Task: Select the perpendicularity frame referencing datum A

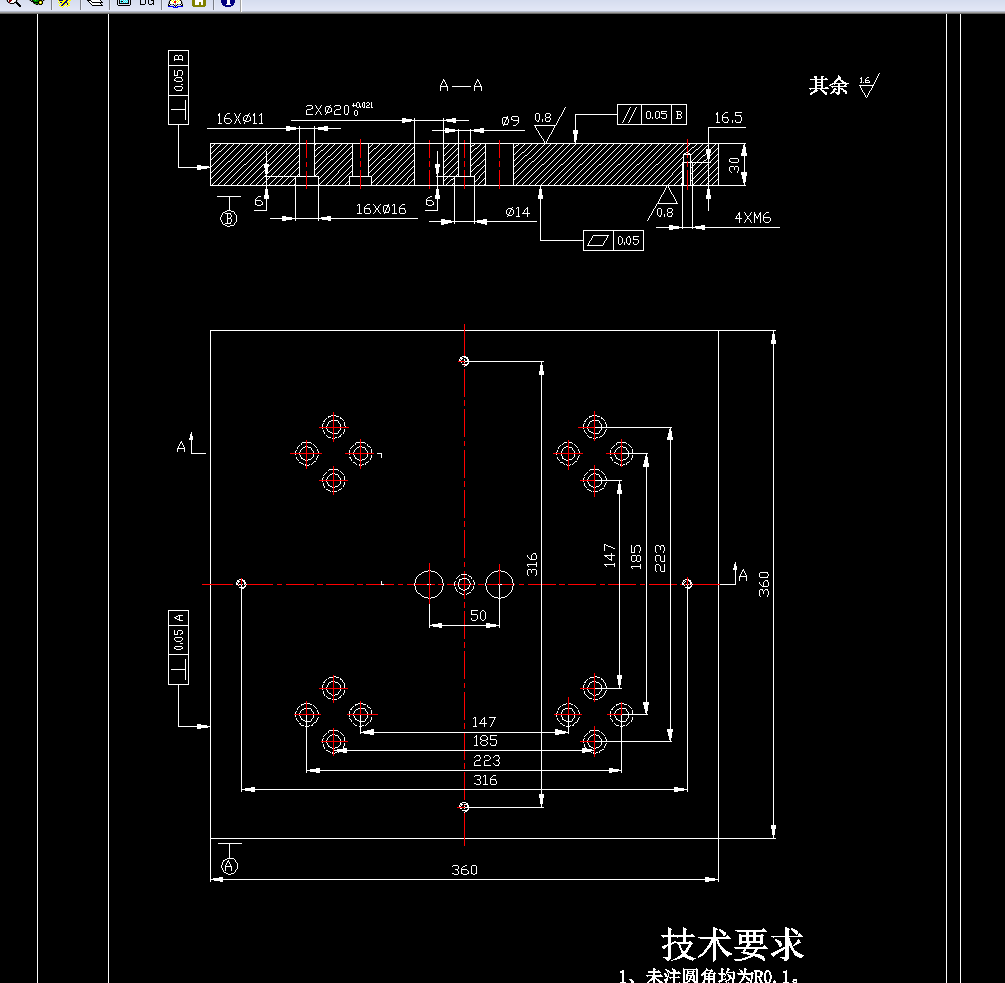Action: (178, 647)
